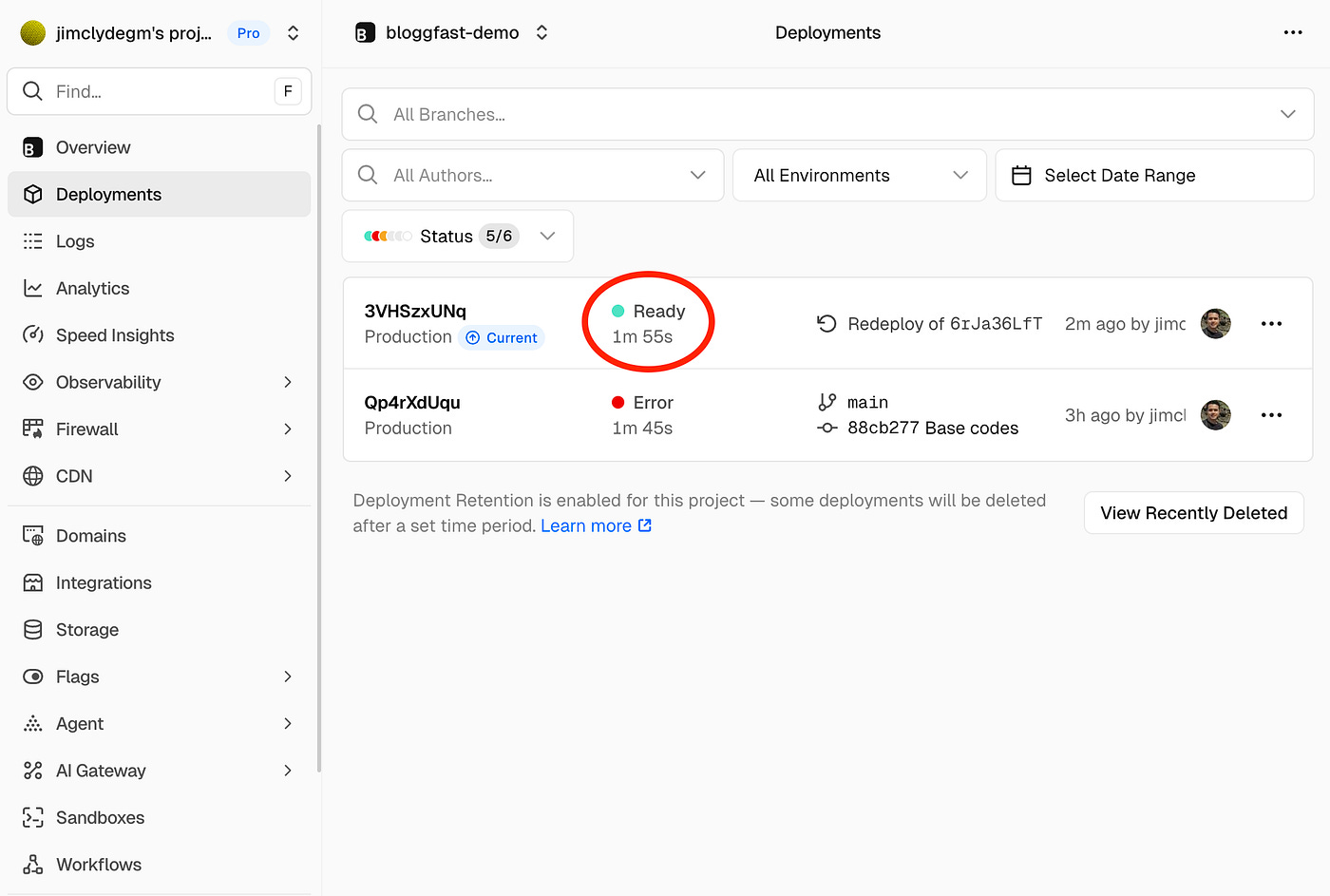Click the green Ready status dot
The image size is (1330, 896).
tap(618, 311)
